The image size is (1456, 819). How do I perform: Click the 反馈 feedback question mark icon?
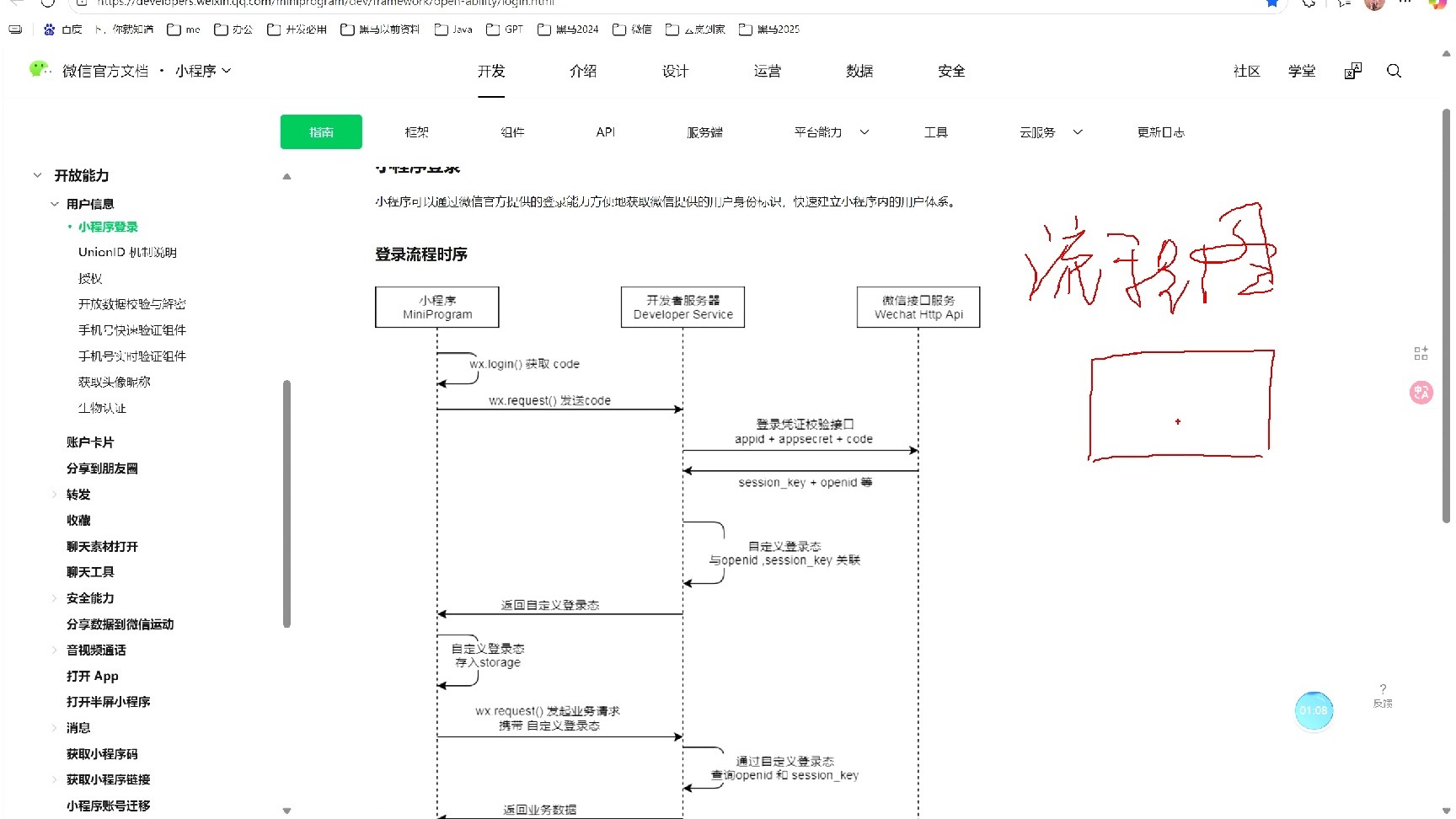1382,690
